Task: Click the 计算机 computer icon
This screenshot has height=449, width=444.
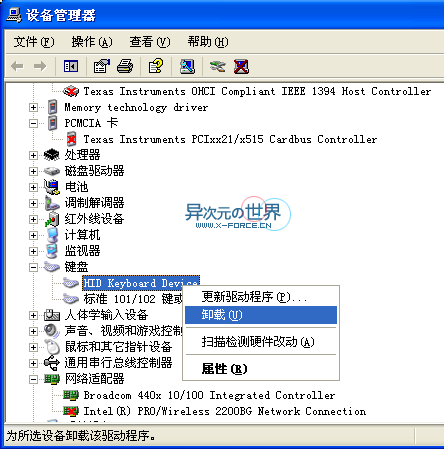Action: pyautogui.click(x=52, y=235)
